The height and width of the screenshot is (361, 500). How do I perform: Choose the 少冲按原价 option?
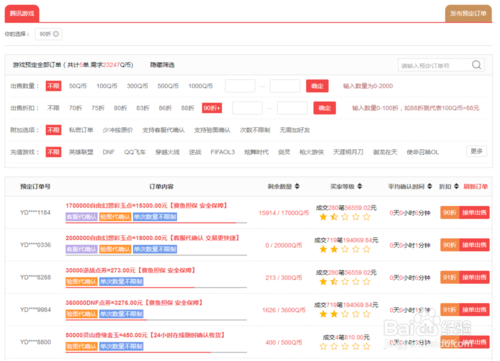[x=117, y=130]
